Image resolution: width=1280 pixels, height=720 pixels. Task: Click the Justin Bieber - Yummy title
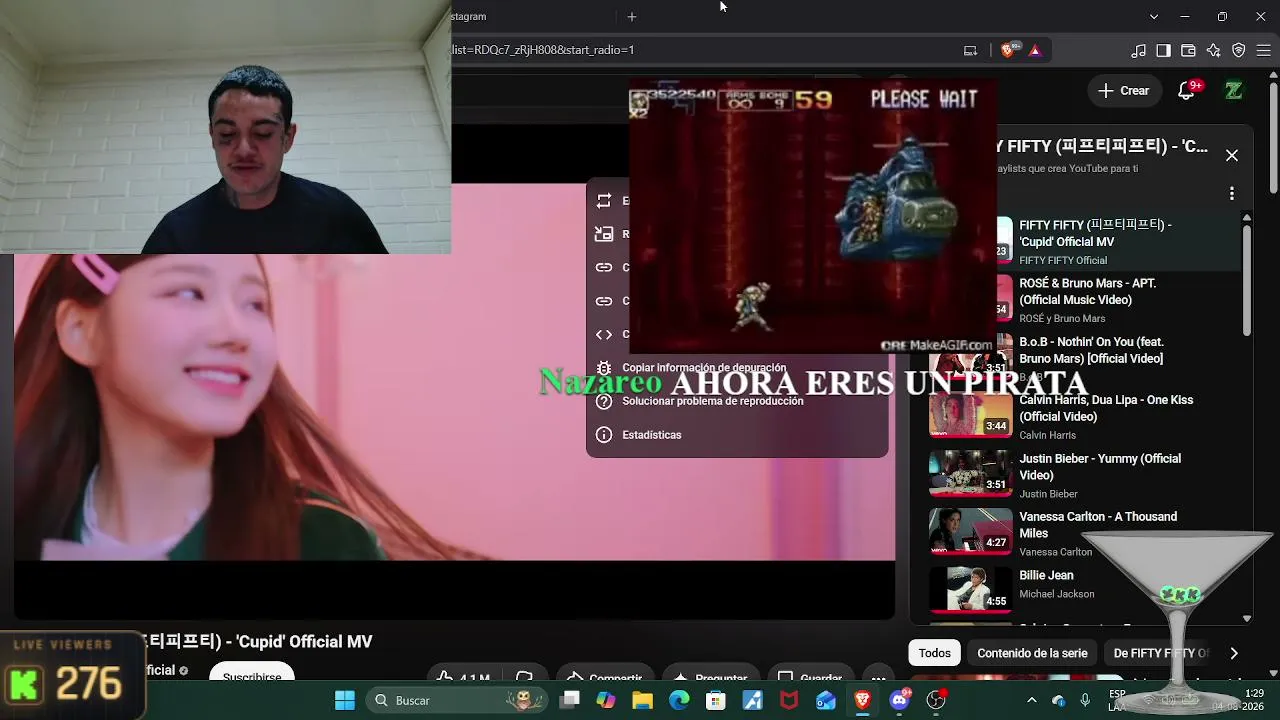point(1100,467)
